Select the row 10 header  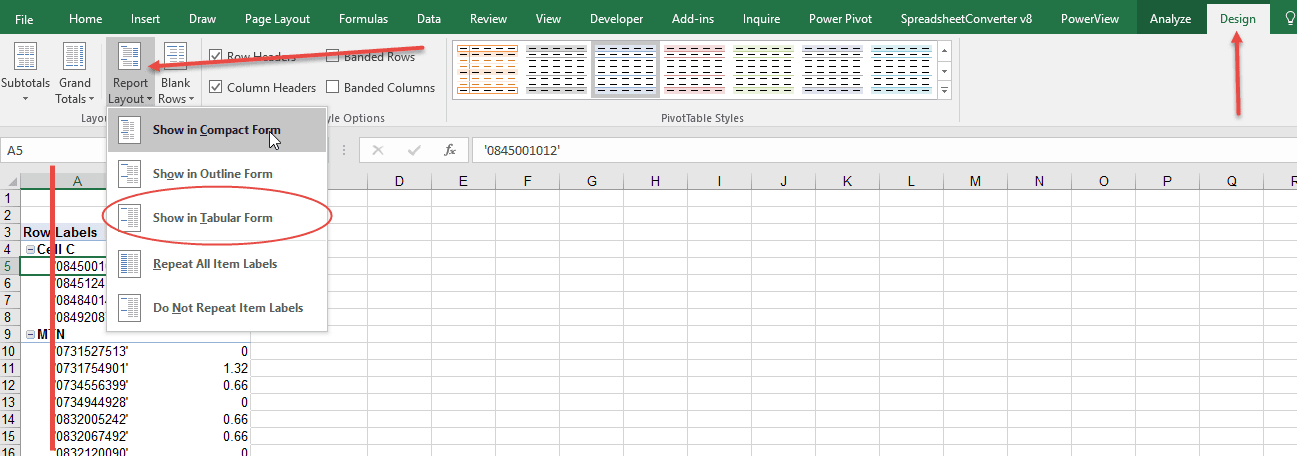tap(10, 351)
